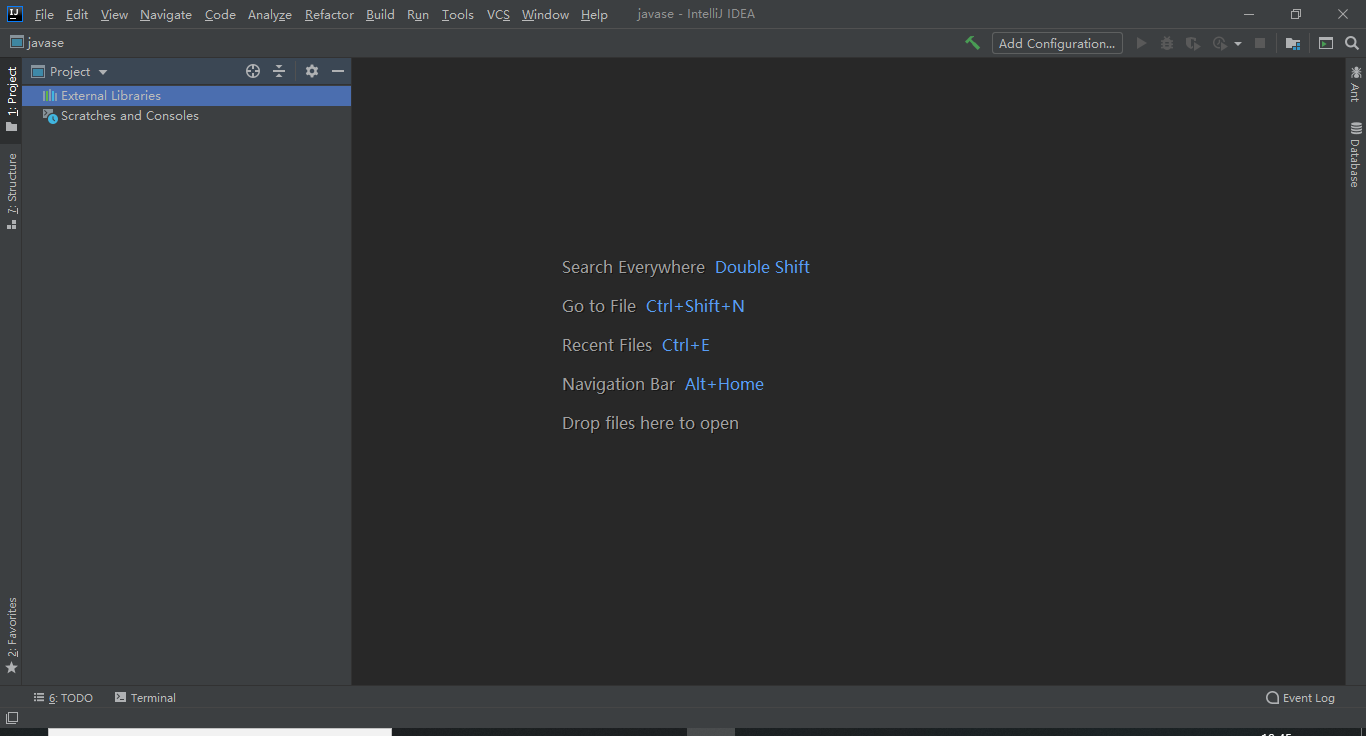Screen dimensions: 1366x736
Task: Click 'Drop files here to open' text
Action: tap(650, 423)
